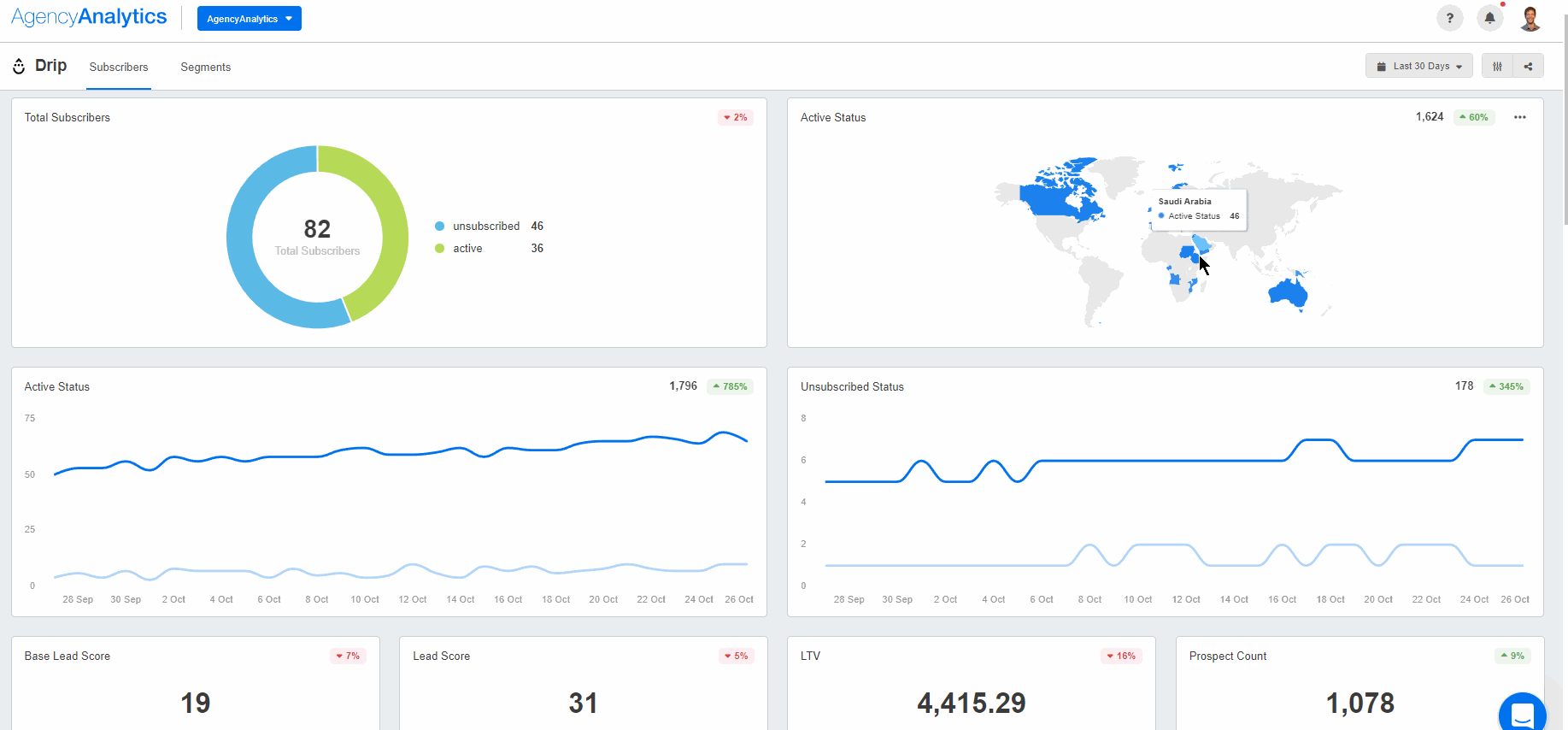Toggle unsubscribed series in donut legend

click(x=485, y=226)
